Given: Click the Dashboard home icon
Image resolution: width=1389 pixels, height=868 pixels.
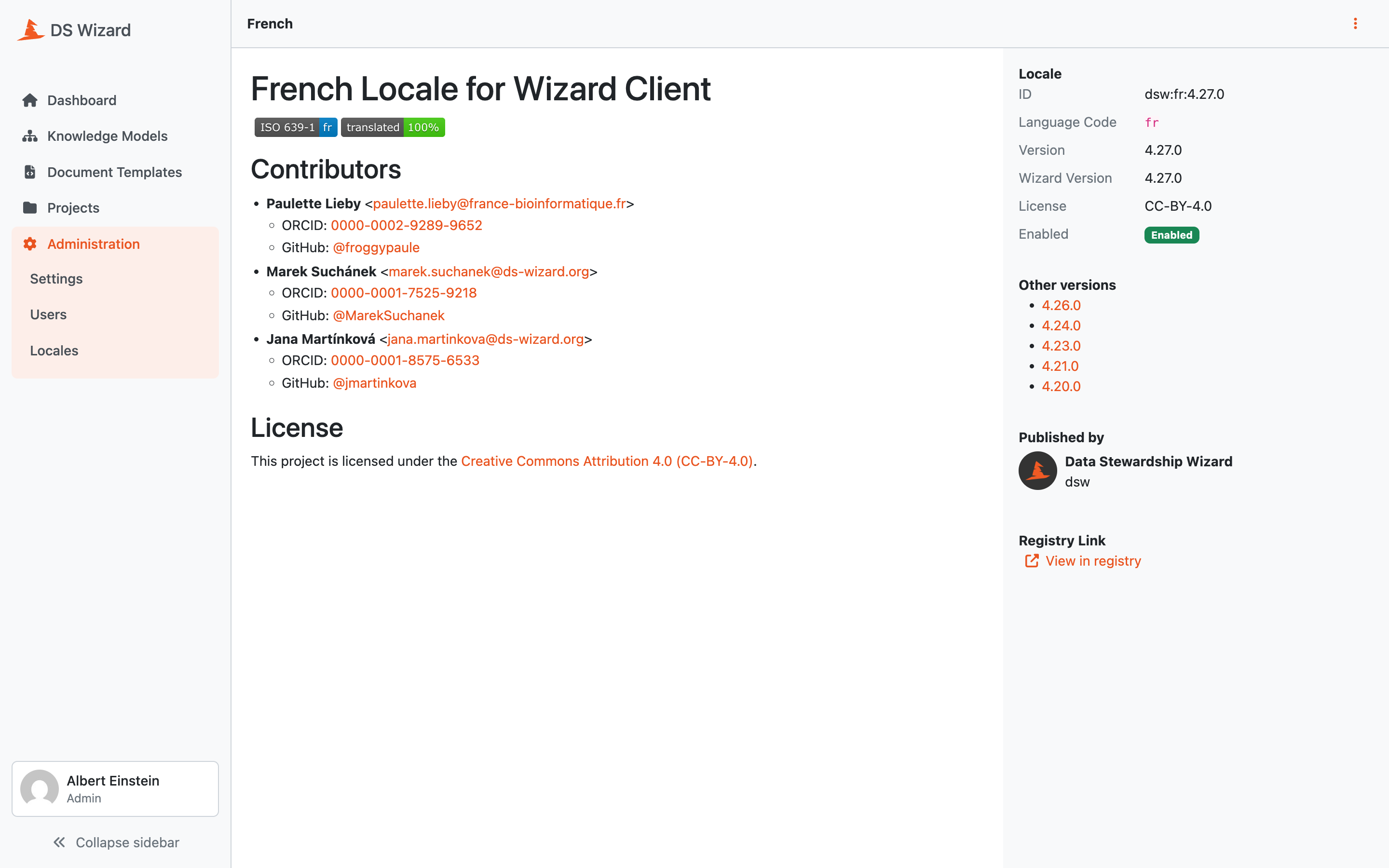Looking at the screenshot, I should tap(30, 100).
